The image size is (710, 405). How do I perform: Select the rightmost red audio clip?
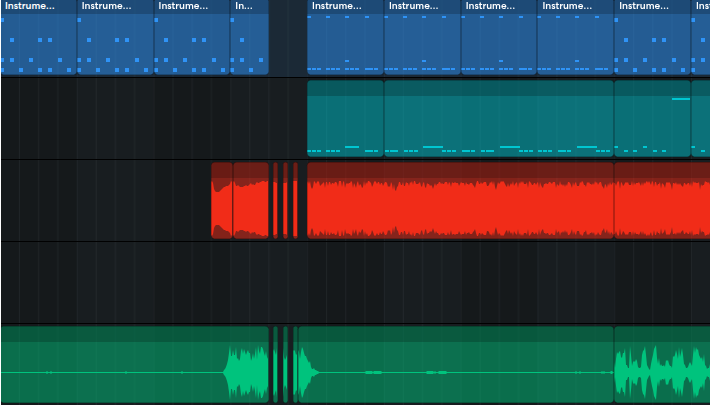662,200
